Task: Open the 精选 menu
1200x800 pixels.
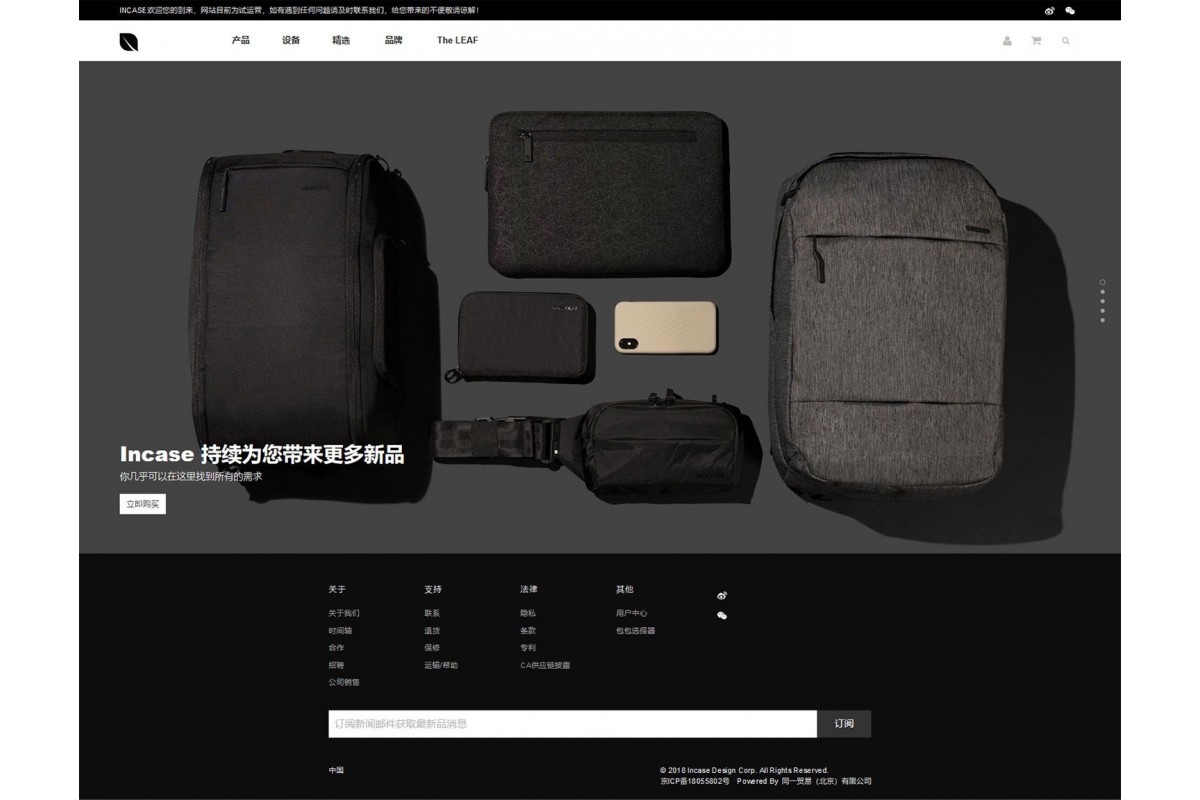Action: click(x=341, y=40)
